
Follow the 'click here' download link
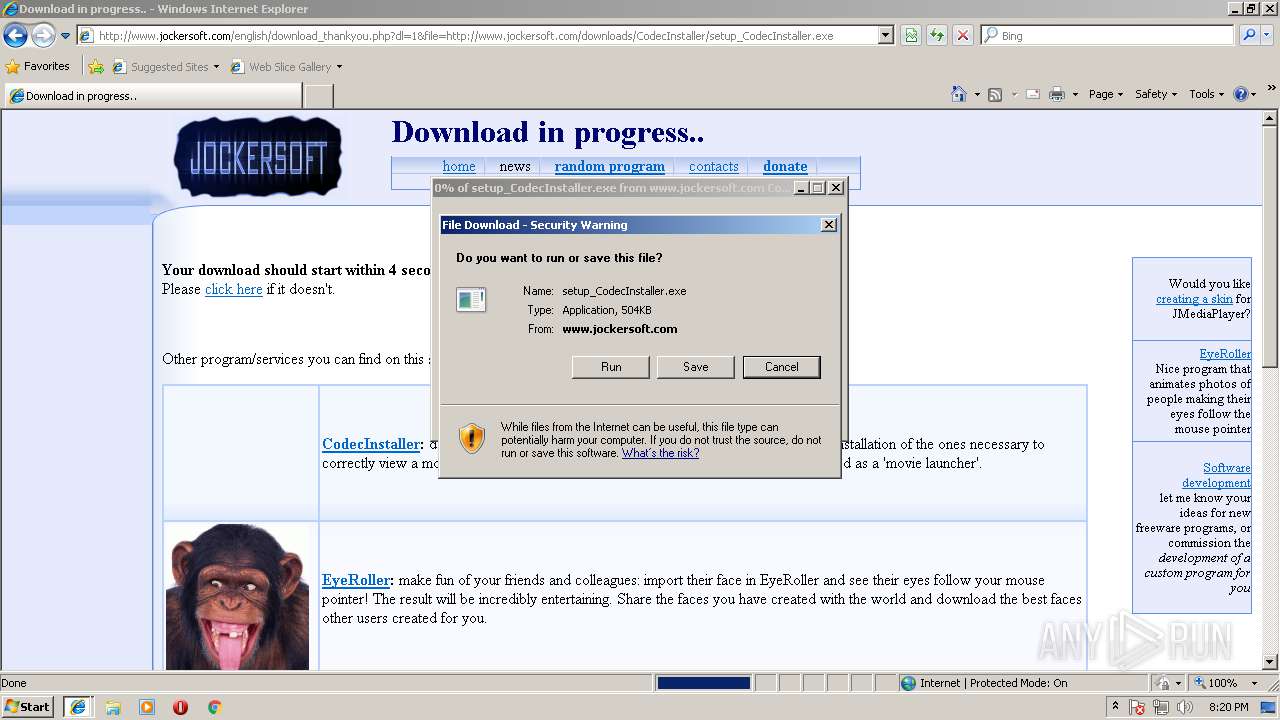pos(234,289)
